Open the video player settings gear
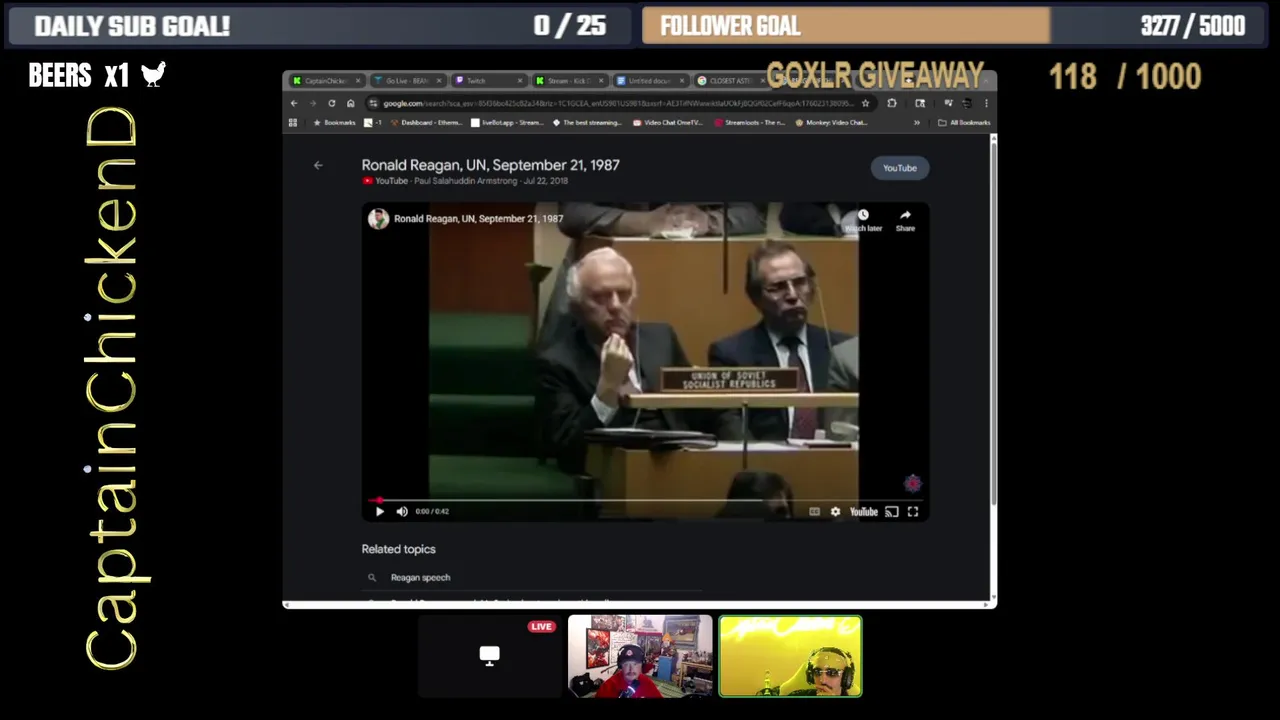 pyautogui.click(x=836, y=511)
